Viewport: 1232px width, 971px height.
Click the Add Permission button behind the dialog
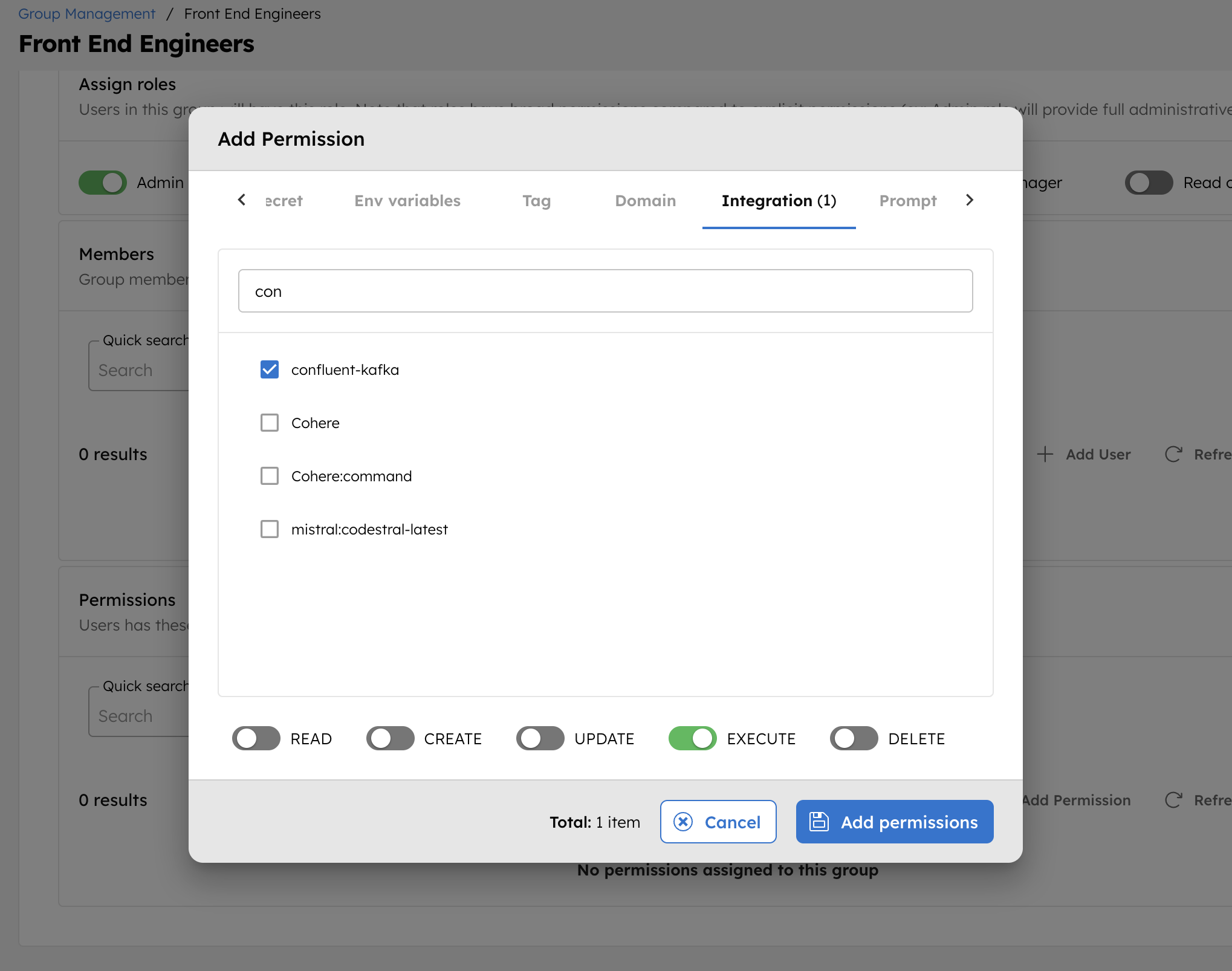click(x=1077, y=800)
